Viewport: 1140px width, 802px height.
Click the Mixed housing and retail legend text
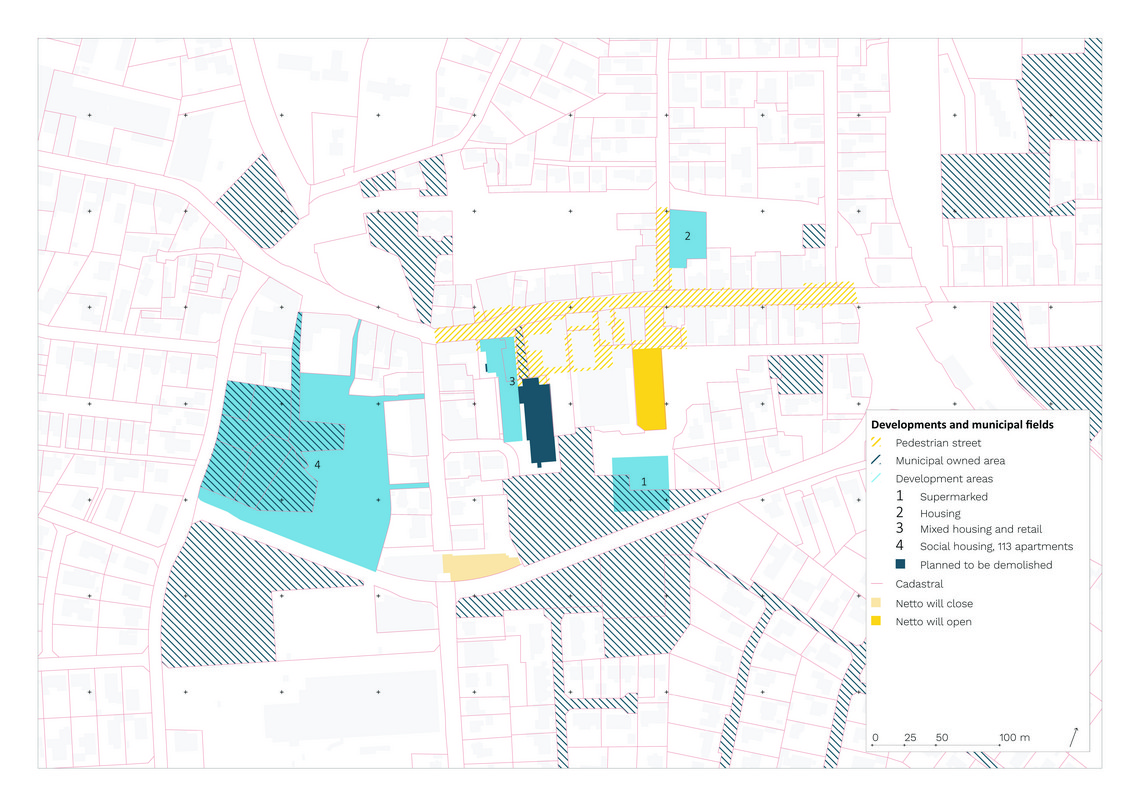point(981,529)
